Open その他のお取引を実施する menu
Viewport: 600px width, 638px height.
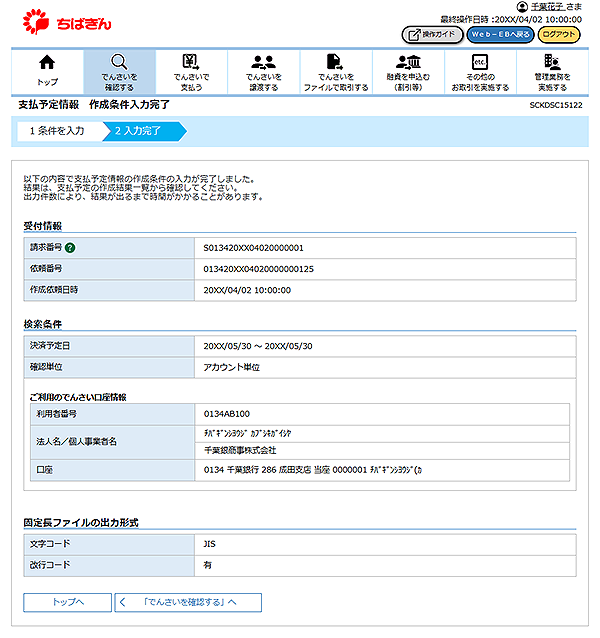480,72
